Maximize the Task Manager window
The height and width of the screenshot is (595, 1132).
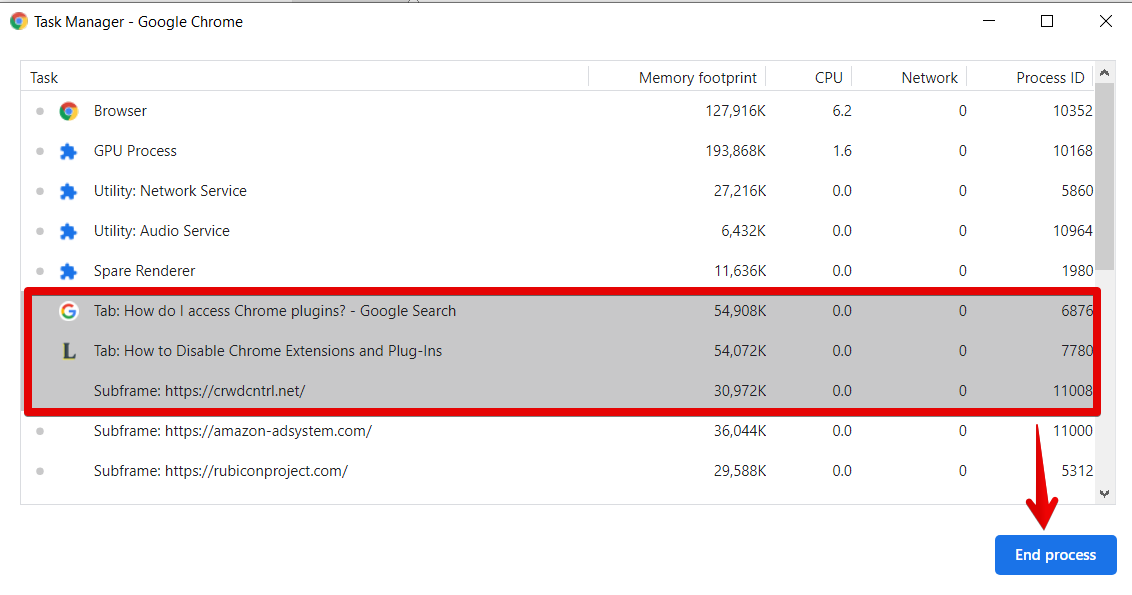(x=1047, y=21)
